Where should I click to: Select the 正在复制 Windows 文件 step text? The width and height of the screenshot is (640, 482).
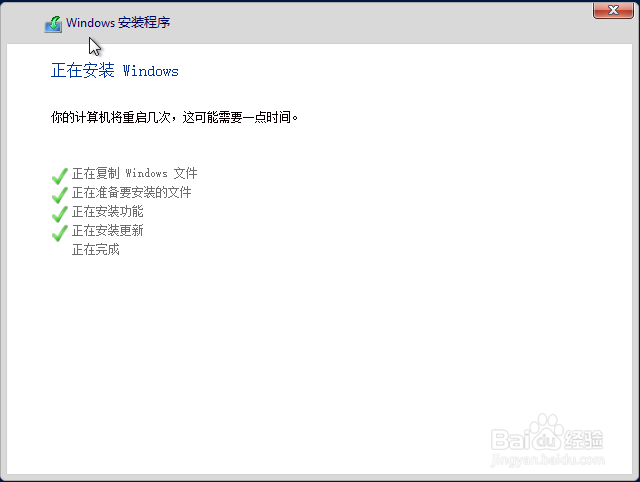pos(135,173)
